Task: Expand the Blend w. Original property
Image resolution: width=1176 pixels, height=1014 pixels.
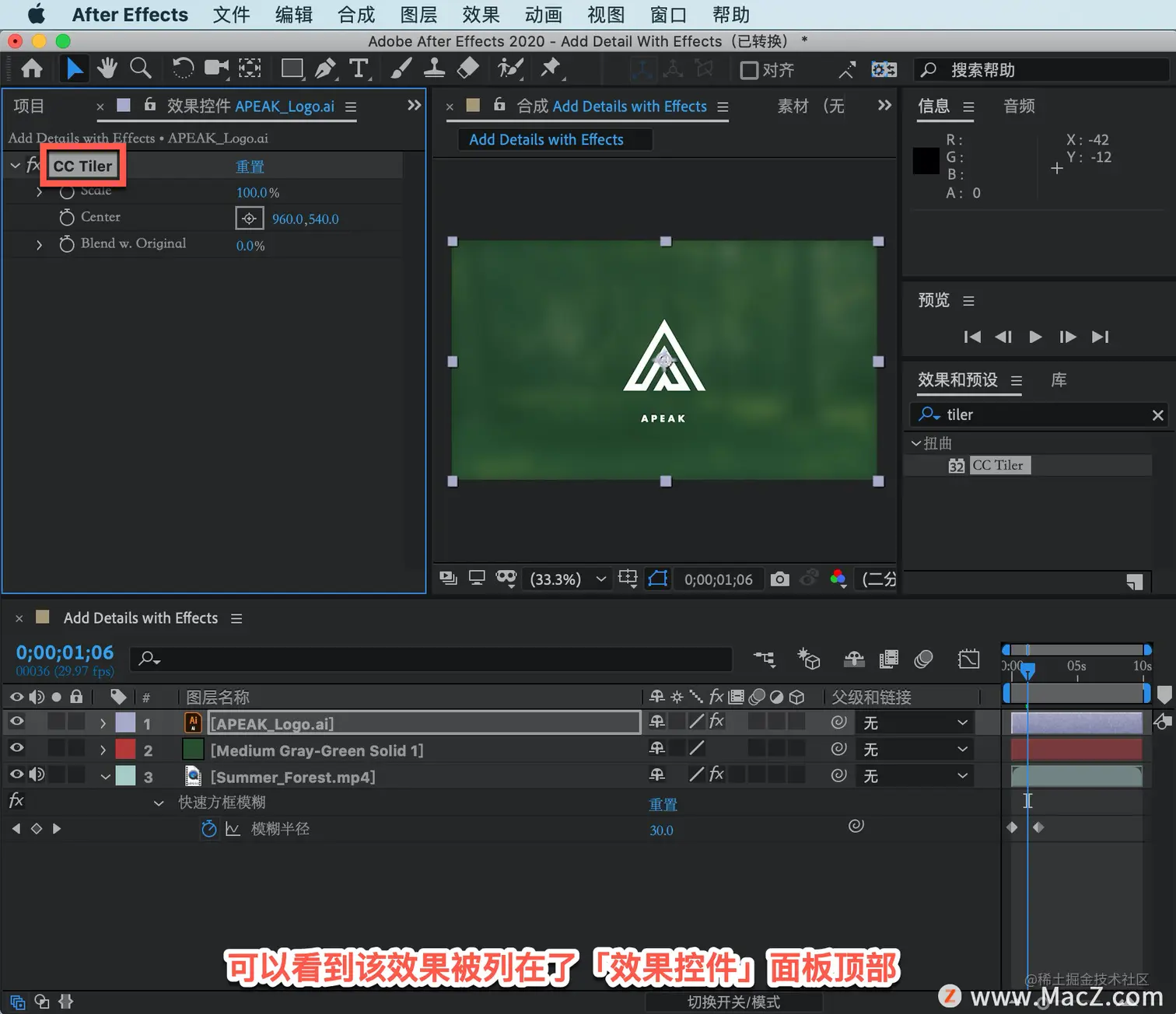Action: click(40, 245)
